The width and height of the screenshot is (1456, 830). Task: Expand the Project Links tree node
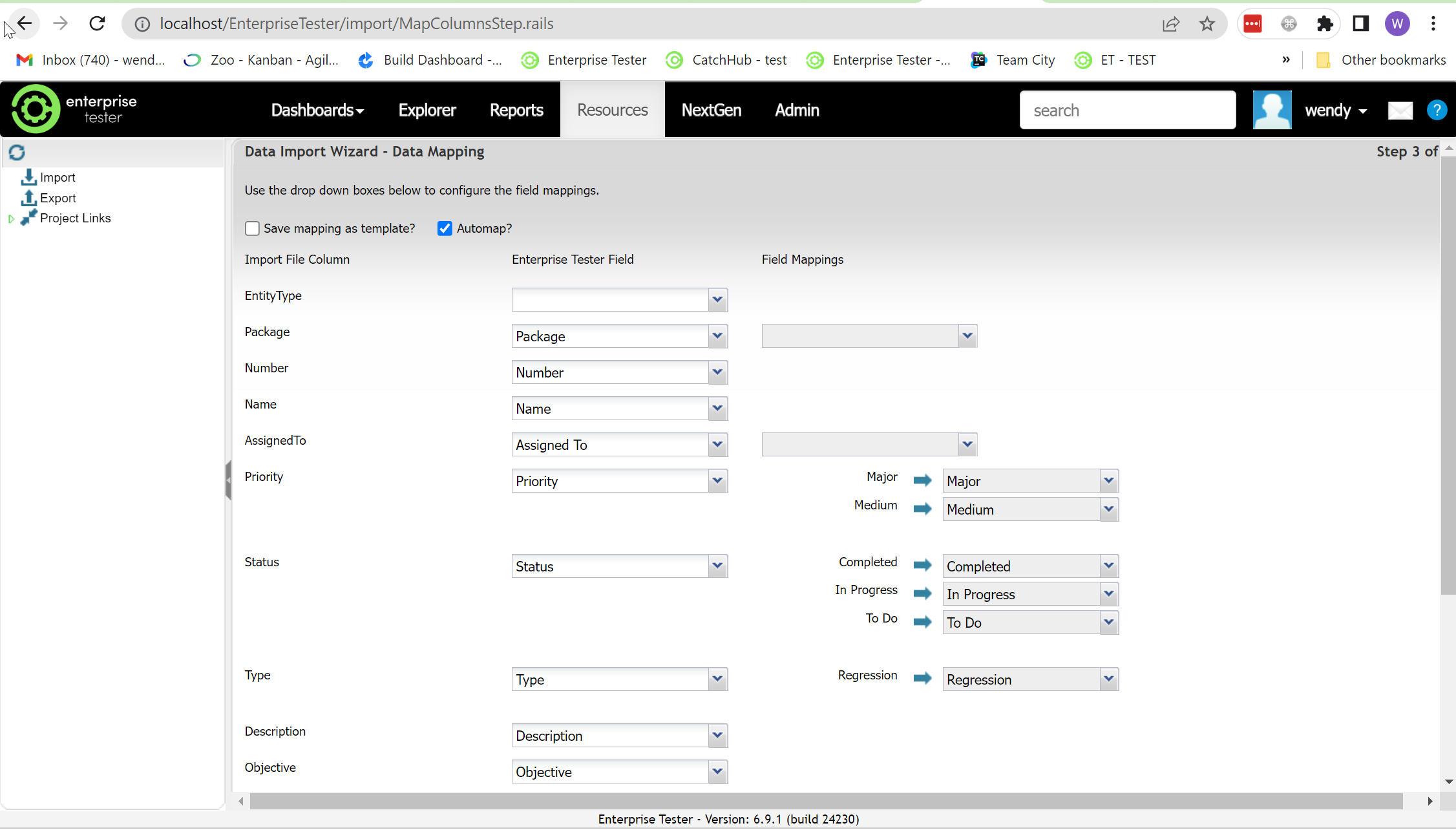tap(11, 219)
